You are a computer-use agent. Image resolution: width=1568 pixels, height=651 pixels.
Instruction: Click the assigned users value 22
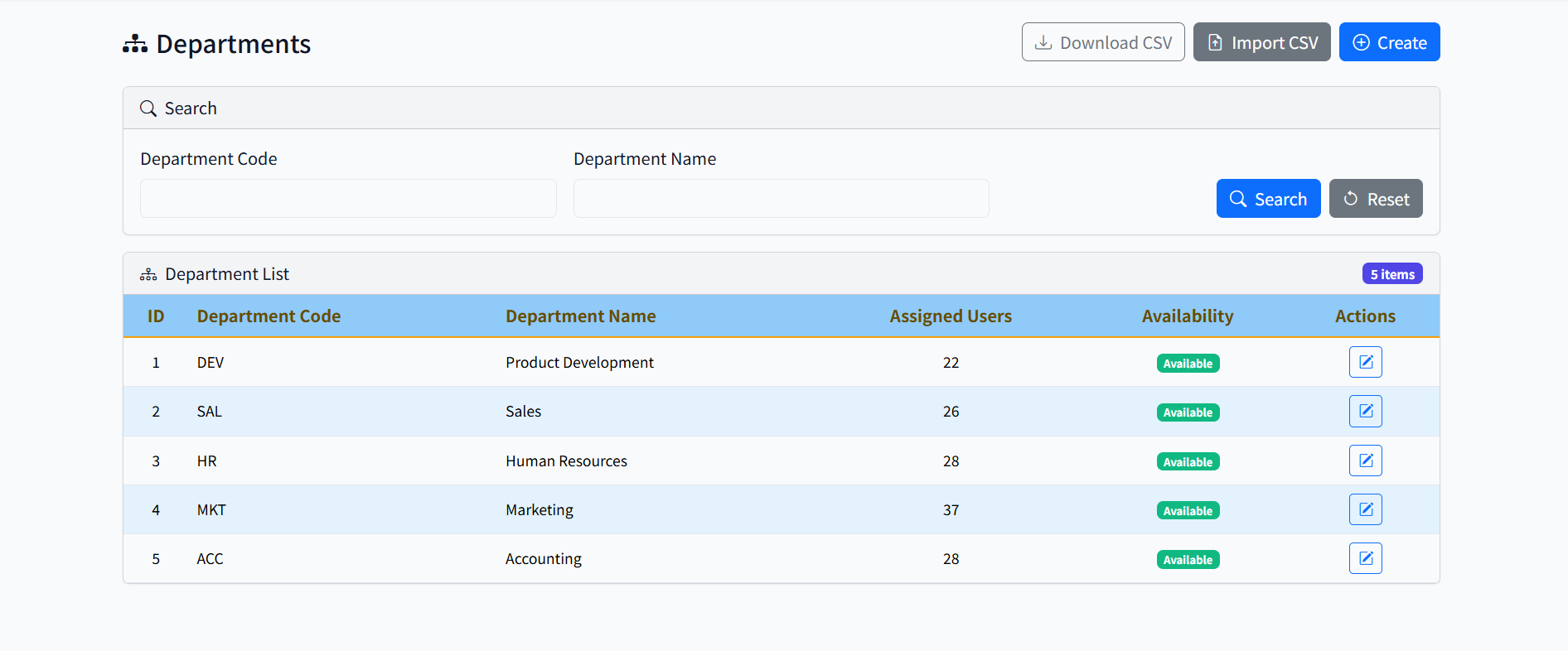point(951,363)
